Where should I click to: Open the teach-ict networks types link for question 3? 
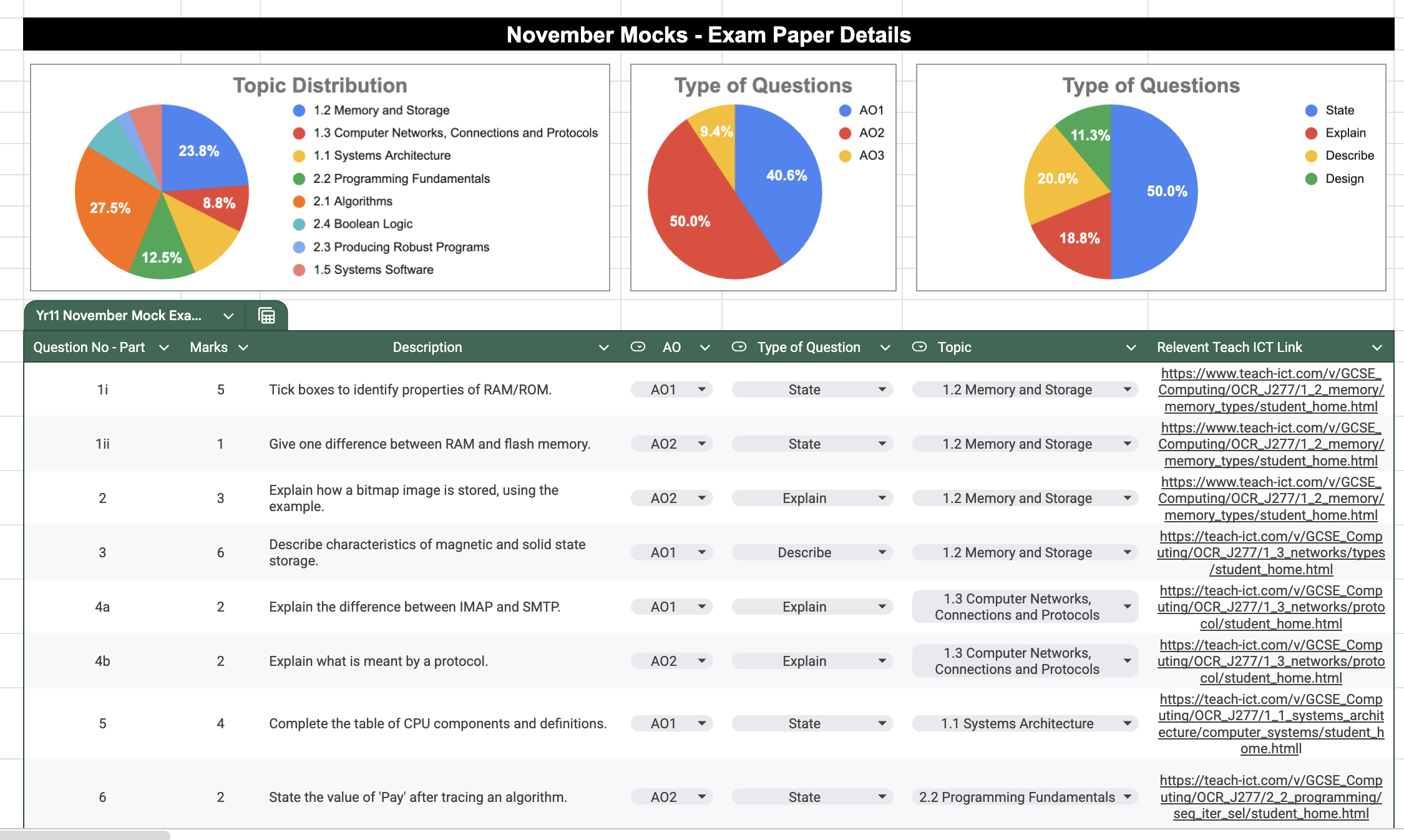click(x=1271, y=552)
